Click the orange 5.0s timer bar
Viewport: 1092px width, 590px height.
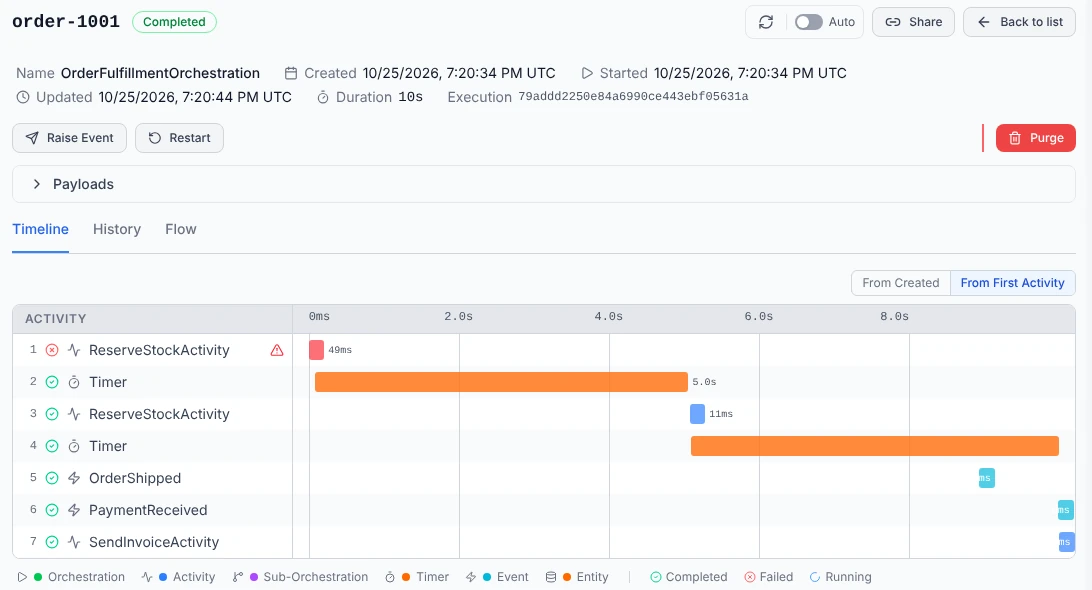(501, 382)
